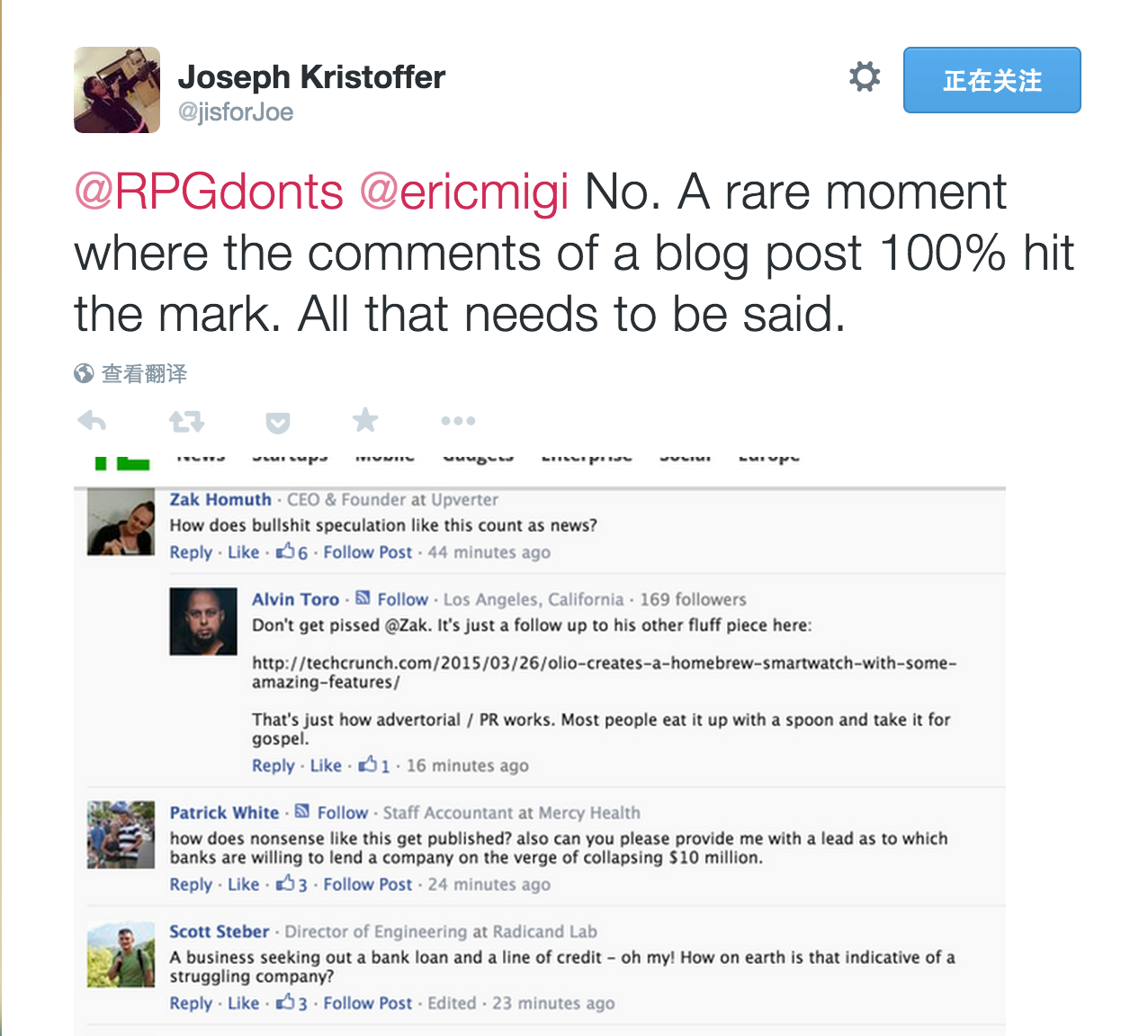1148x1036 pixels.
Task: Open the view translation link
Action: click(144, 373)
